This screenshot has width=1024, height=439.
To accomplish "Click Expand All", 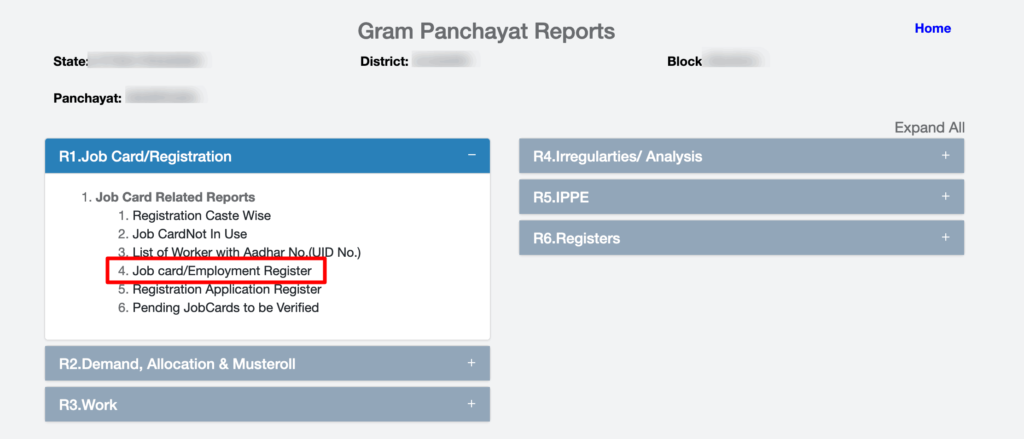I will point(929,127).
